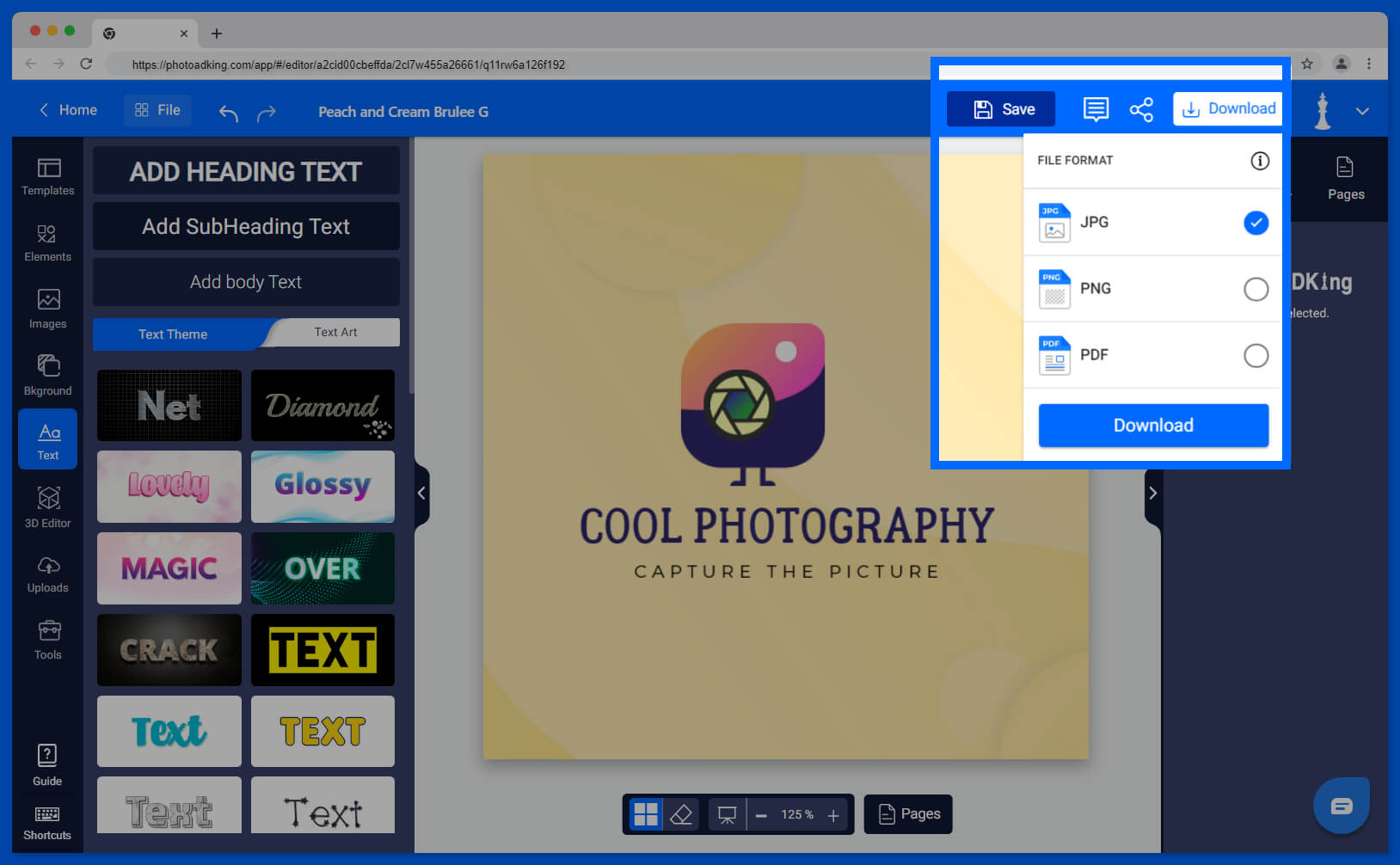The image size is (1400, 865).
Task: Select the PNG file format
Action: 1256,289
